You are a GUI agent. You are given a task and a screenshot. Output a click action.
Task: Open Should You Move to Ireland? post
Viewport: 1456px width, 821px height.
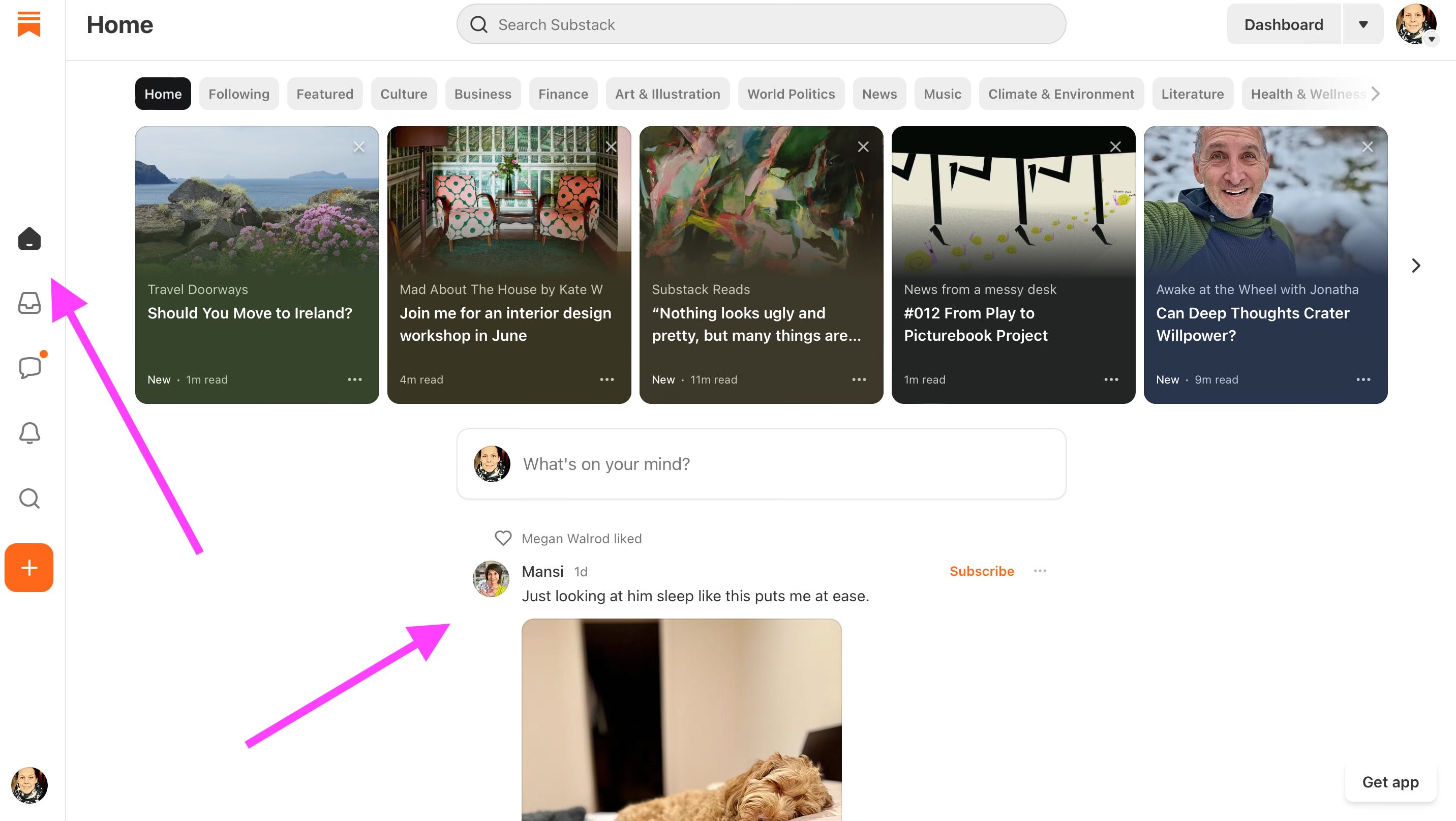click(x=250, y=313)
